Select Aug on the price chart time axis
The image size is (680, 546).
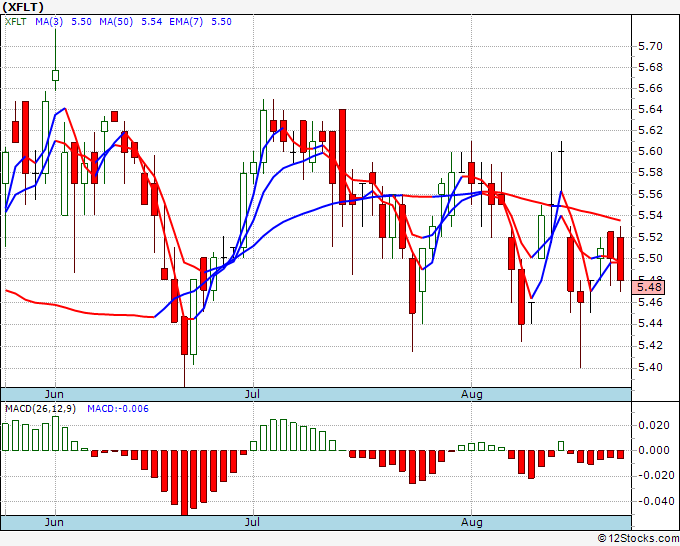471,394
